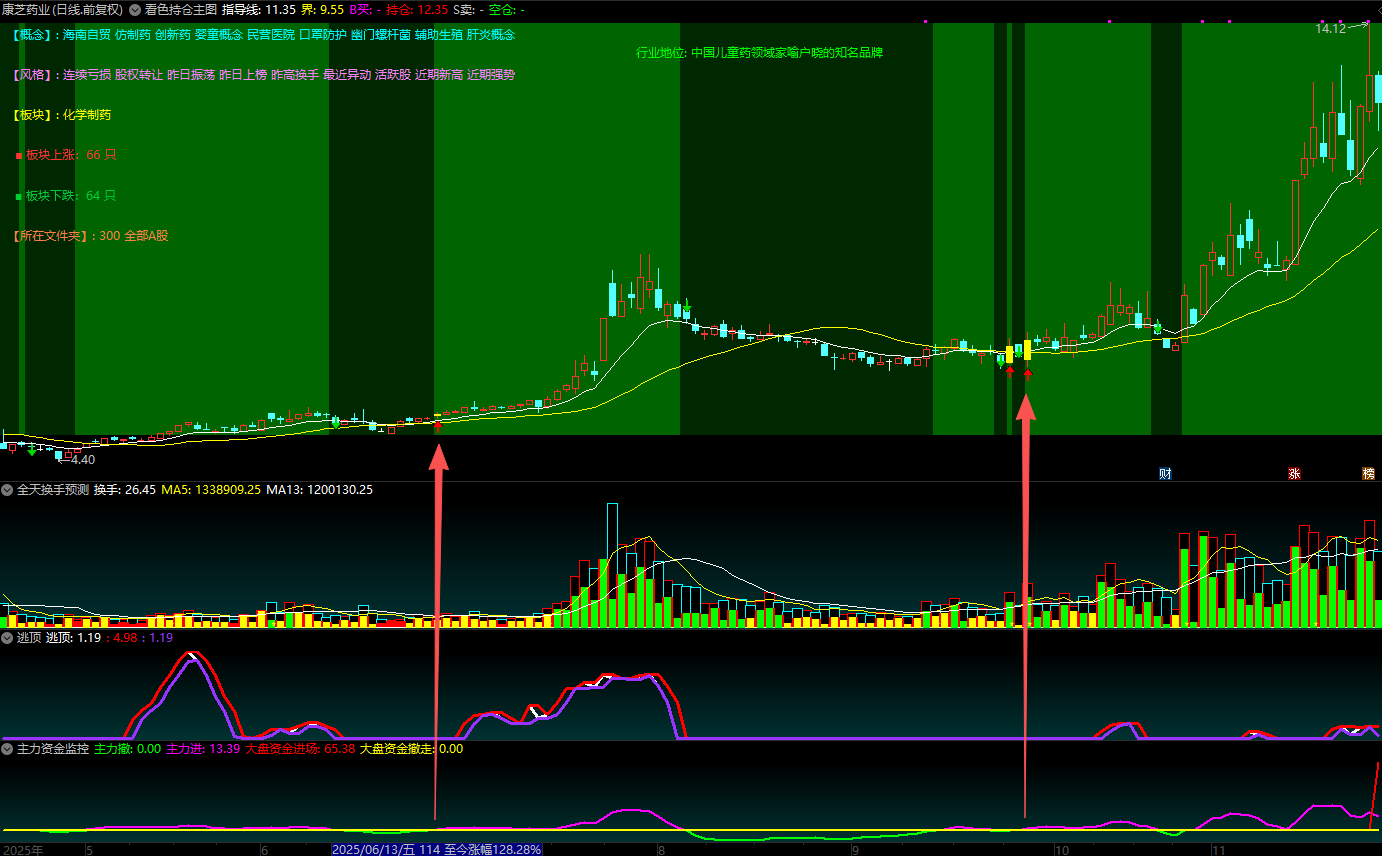
Task: Expand the 全天换手预测 indicator menu arrow
Action: tap(7, 490)
